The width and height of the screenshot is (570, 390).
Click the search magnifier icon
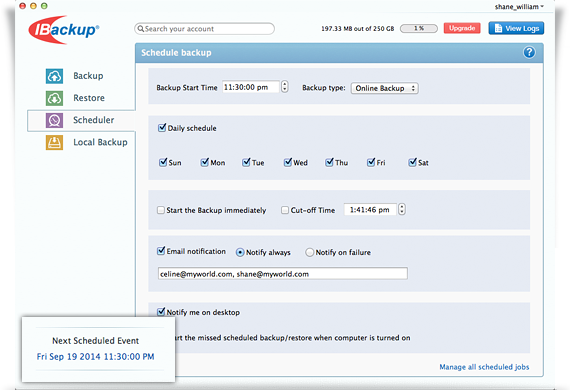[141, 29]
